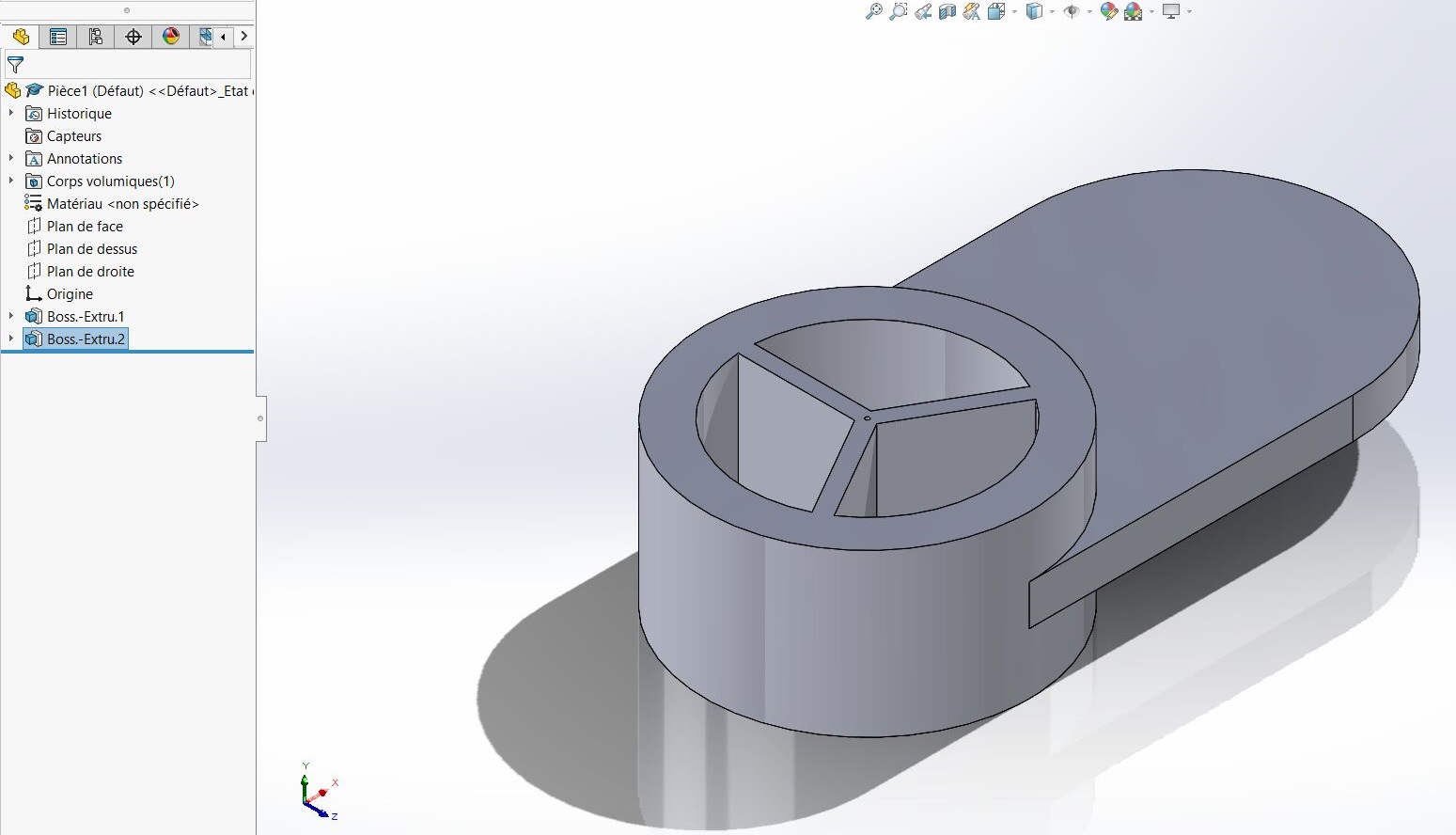Select Matériau <non spécifié>
The height and width of the screenshot is (835, 1456).
123,204
